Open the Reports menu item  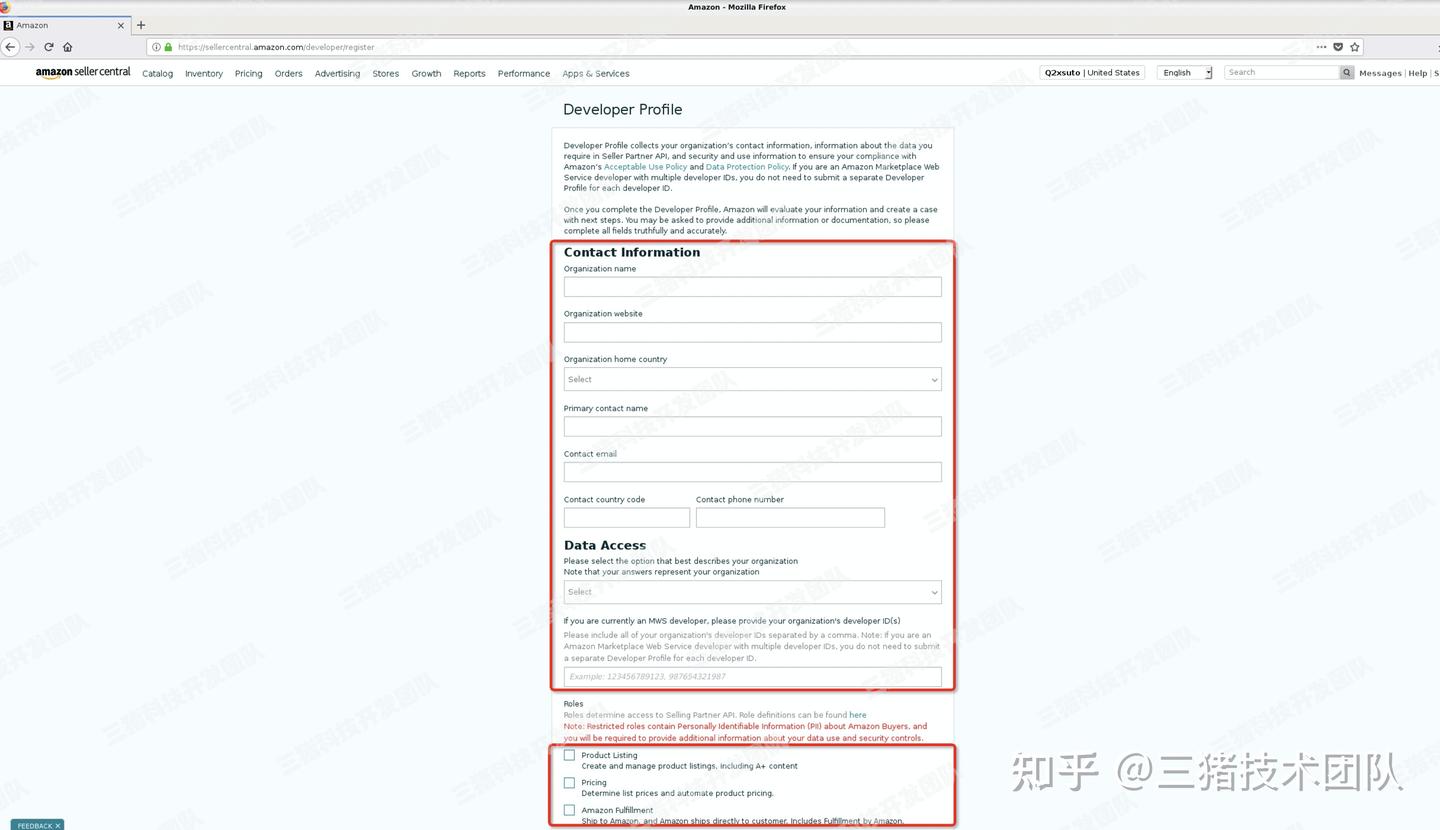tap(469, 73)
